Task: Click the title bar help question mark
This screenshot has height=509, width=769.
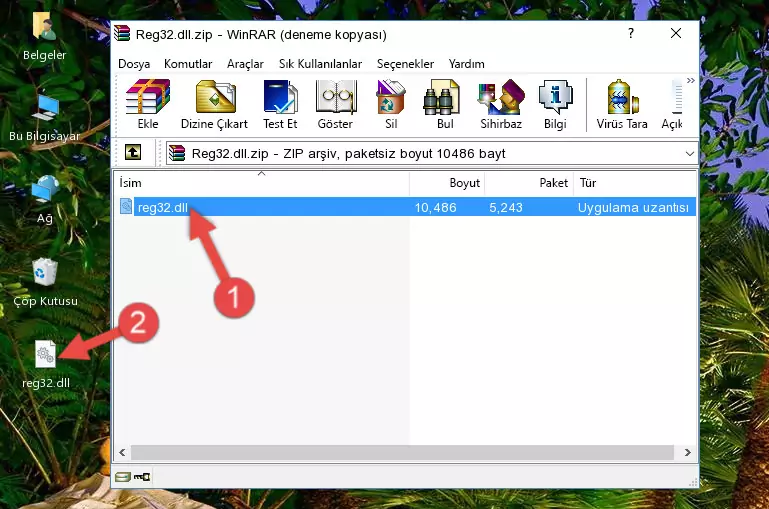Action: [631, 33]
